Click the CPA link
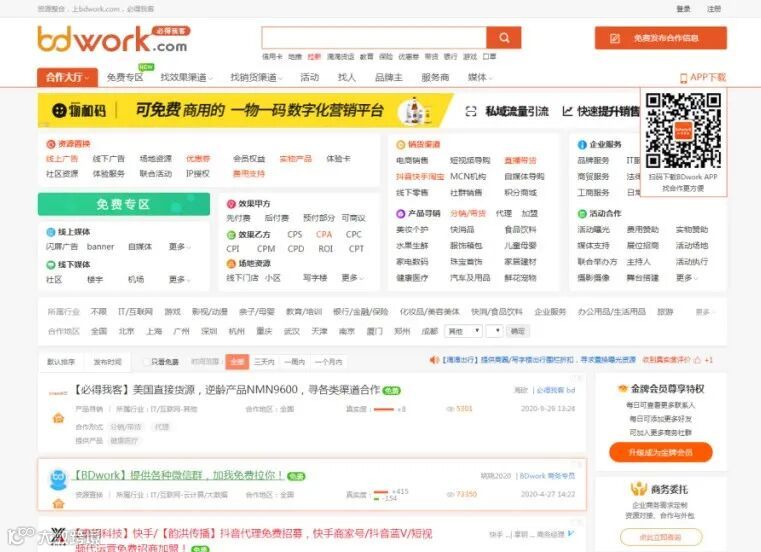761x552 pixels. (324, 234)
